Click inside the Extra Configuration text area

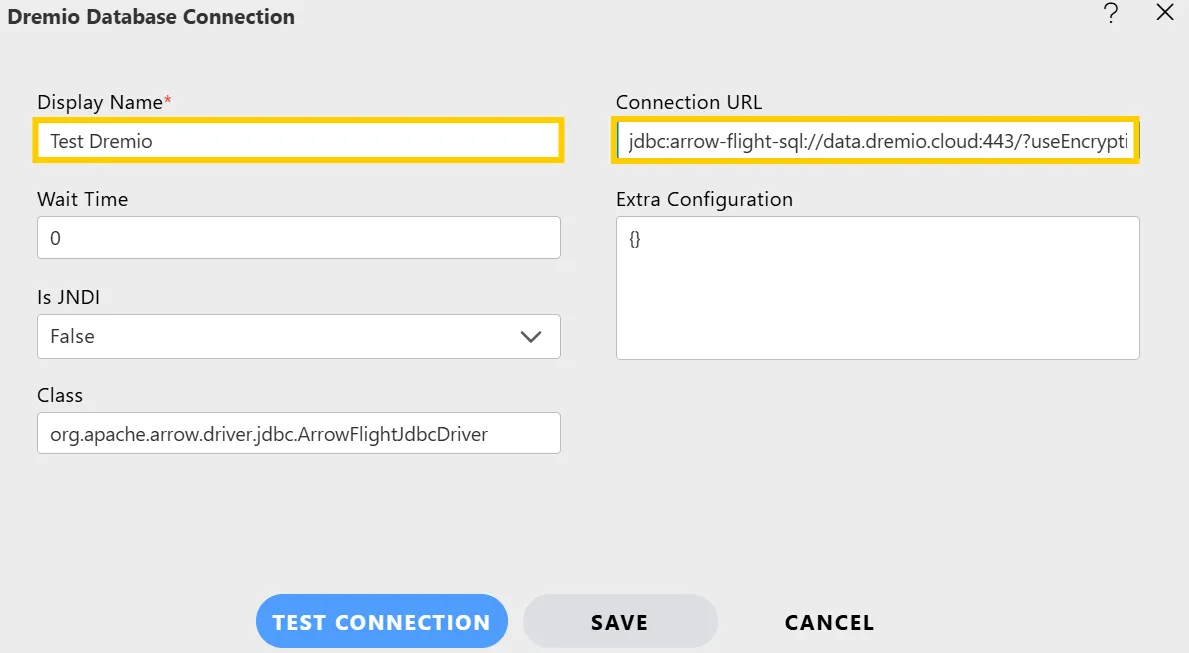pyautogui.click(x=877, y=288)
